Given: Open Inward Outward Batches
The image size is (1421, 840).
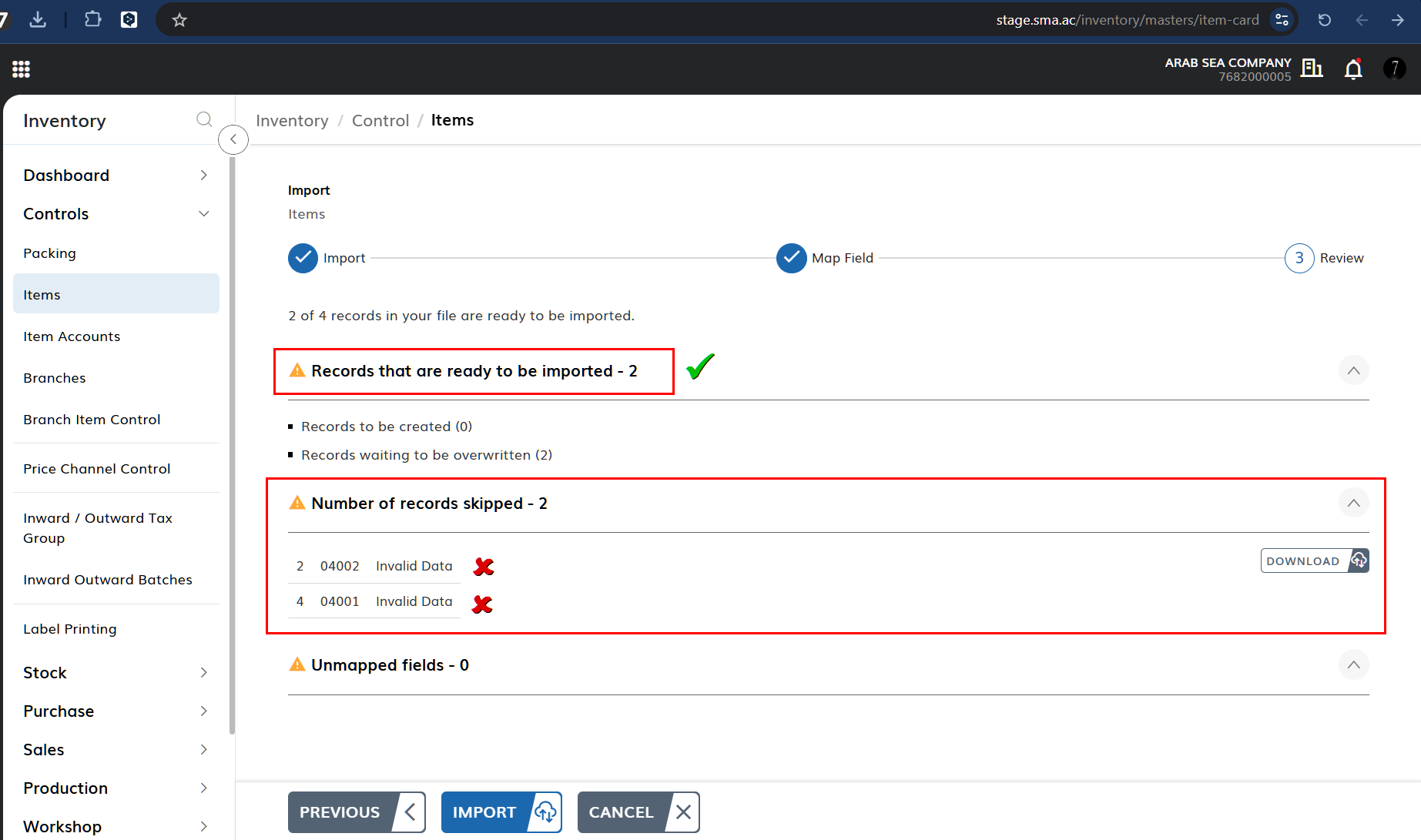Looking at the screenshot, I should (116, 580).
